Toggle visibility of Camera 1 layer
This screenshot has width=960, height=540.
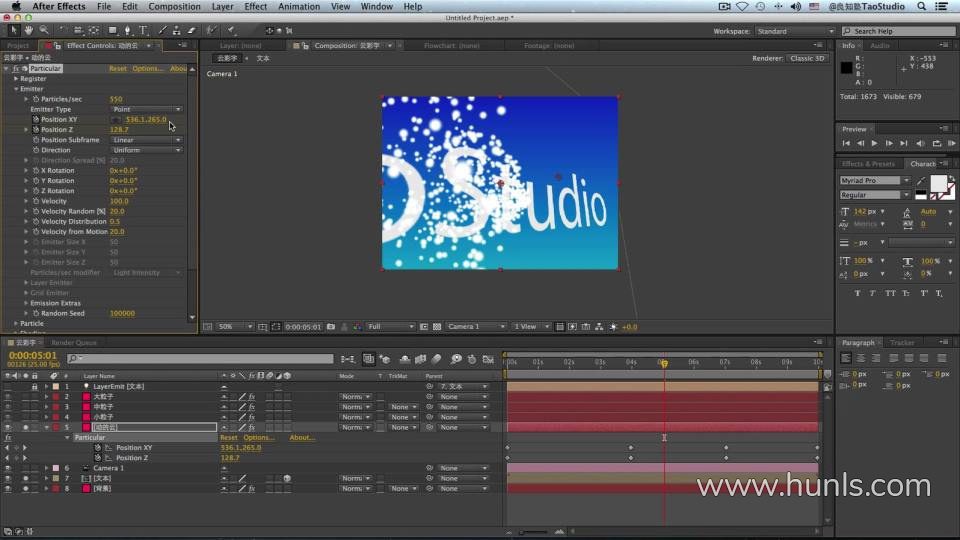point(7,468)
